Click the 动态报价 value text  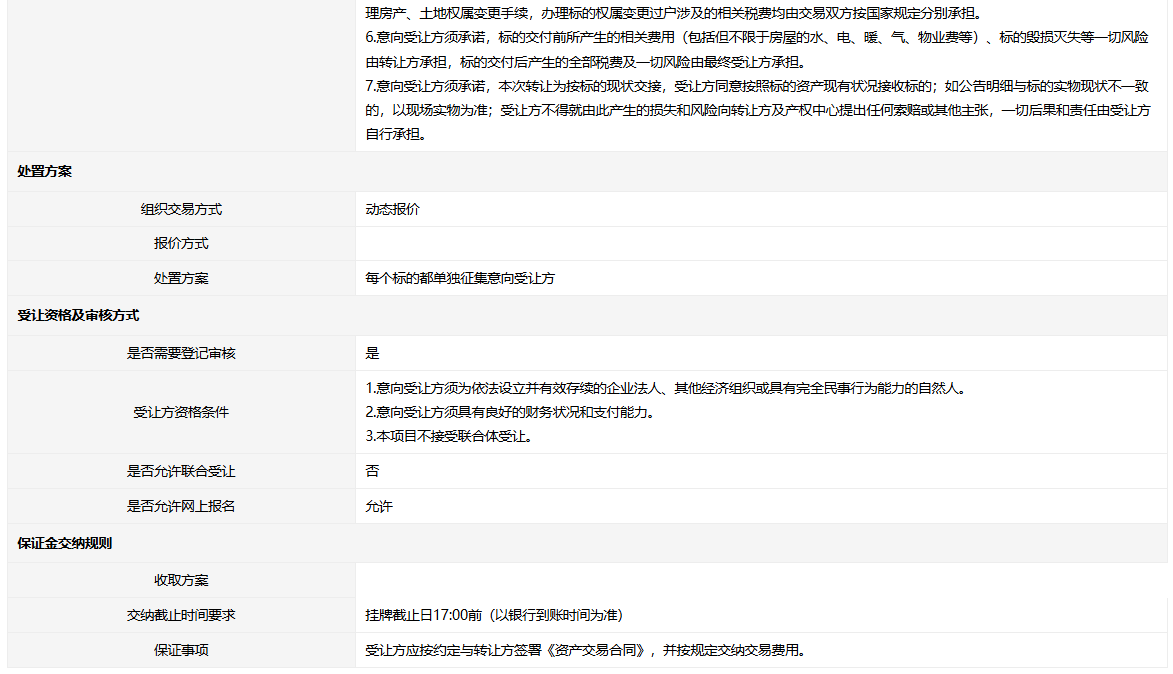tap(393, 209)
